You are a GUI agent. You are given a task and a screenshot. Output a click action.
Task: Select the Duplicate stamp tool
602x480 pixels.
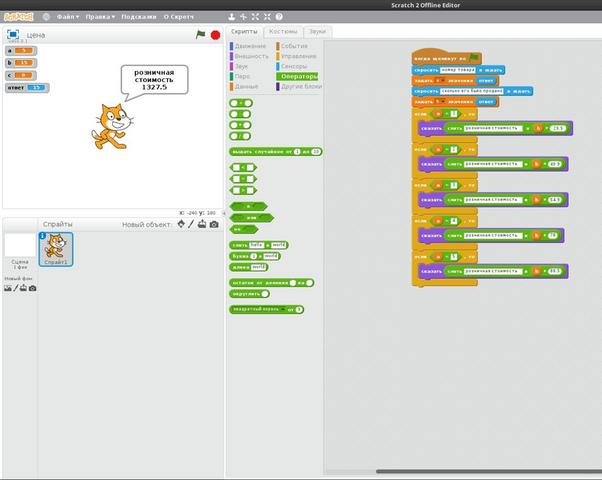pyautogui.click(x=231, y=17)
